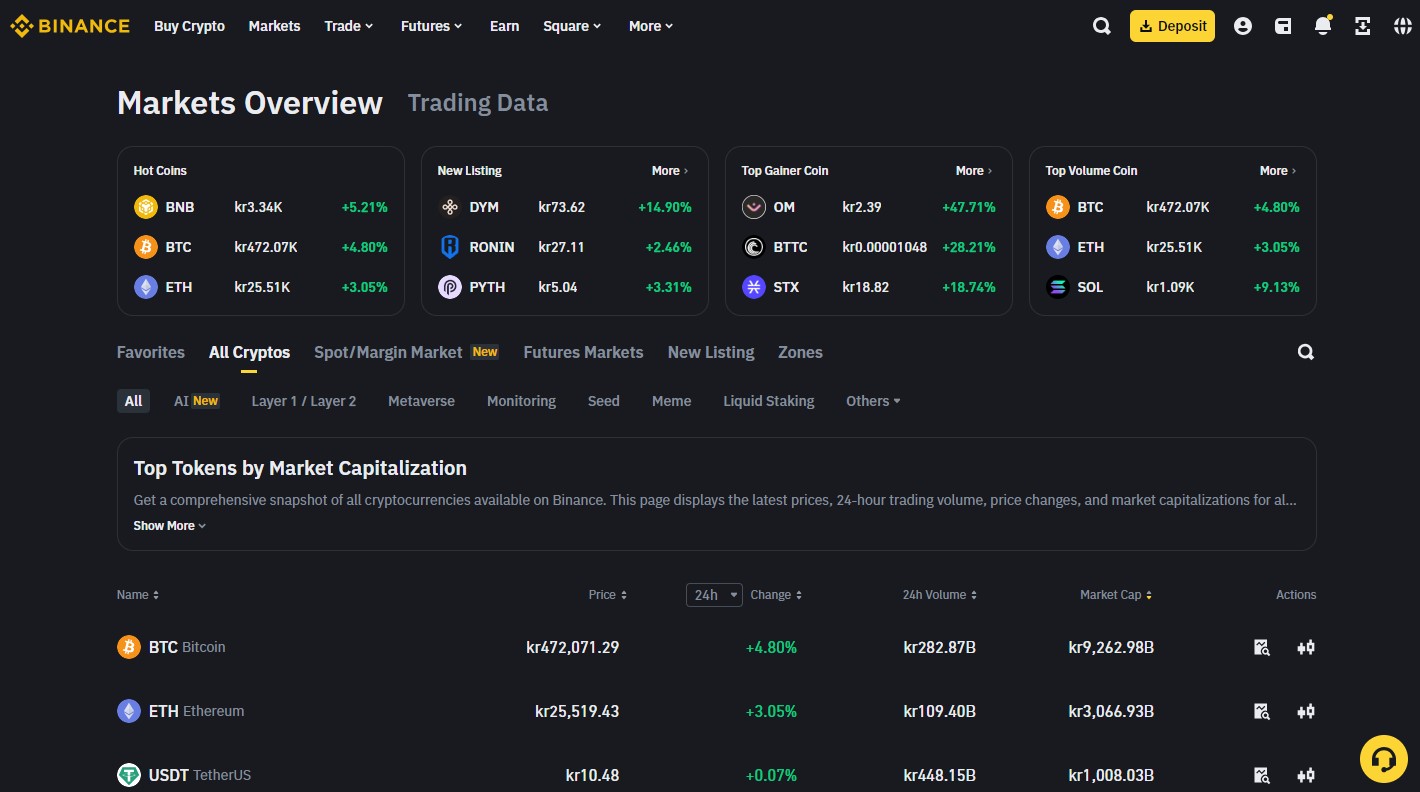Open the detail icon in the USDT row
The width and height of the screenshot is (1420, 792).
(1262, 775)
